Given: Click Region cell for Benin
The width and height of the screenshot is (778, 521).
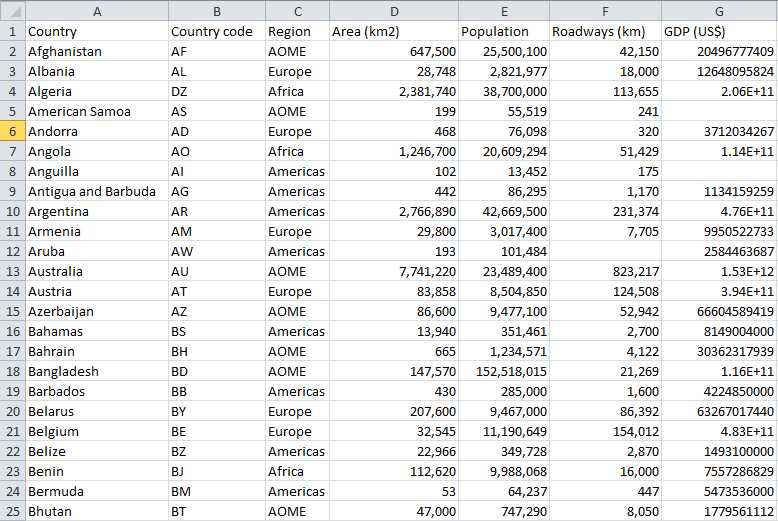Looking at the screenshot, I should point(297,471).
